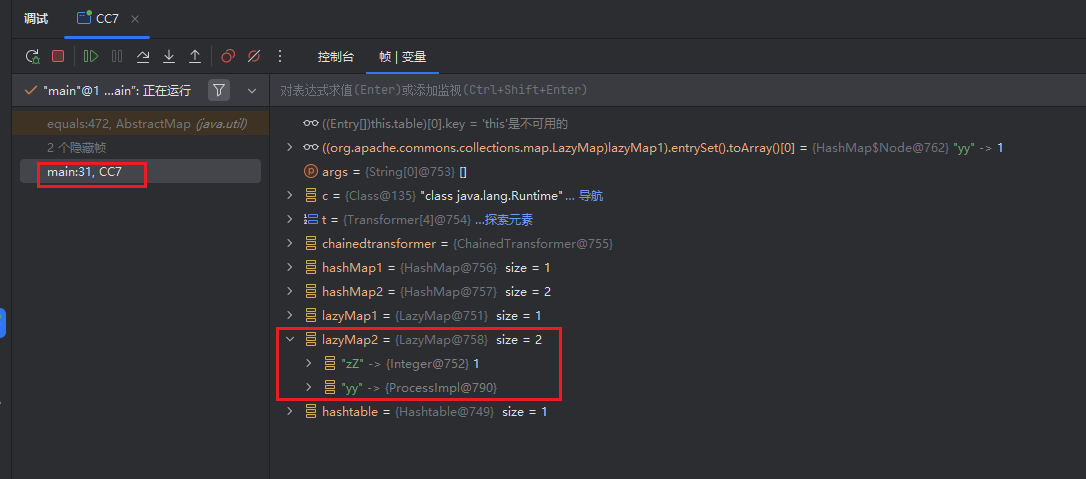Switch to the 控制台 tab
Screen dimensions: 1086x479
335,57
